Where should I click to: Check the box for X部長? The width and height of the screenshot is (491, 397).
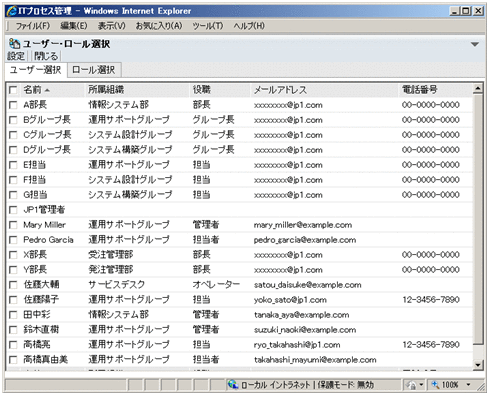(13, 255)
